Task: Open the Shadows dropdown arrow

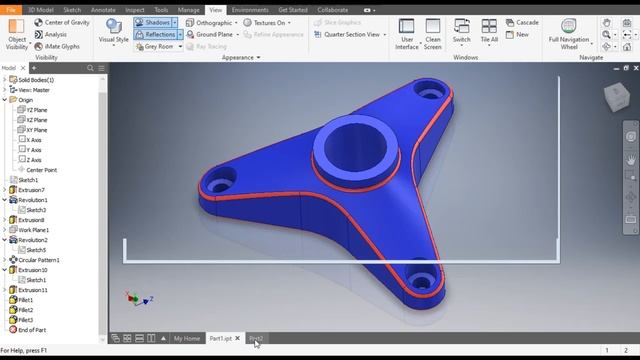Action: [x=175, y=22]
